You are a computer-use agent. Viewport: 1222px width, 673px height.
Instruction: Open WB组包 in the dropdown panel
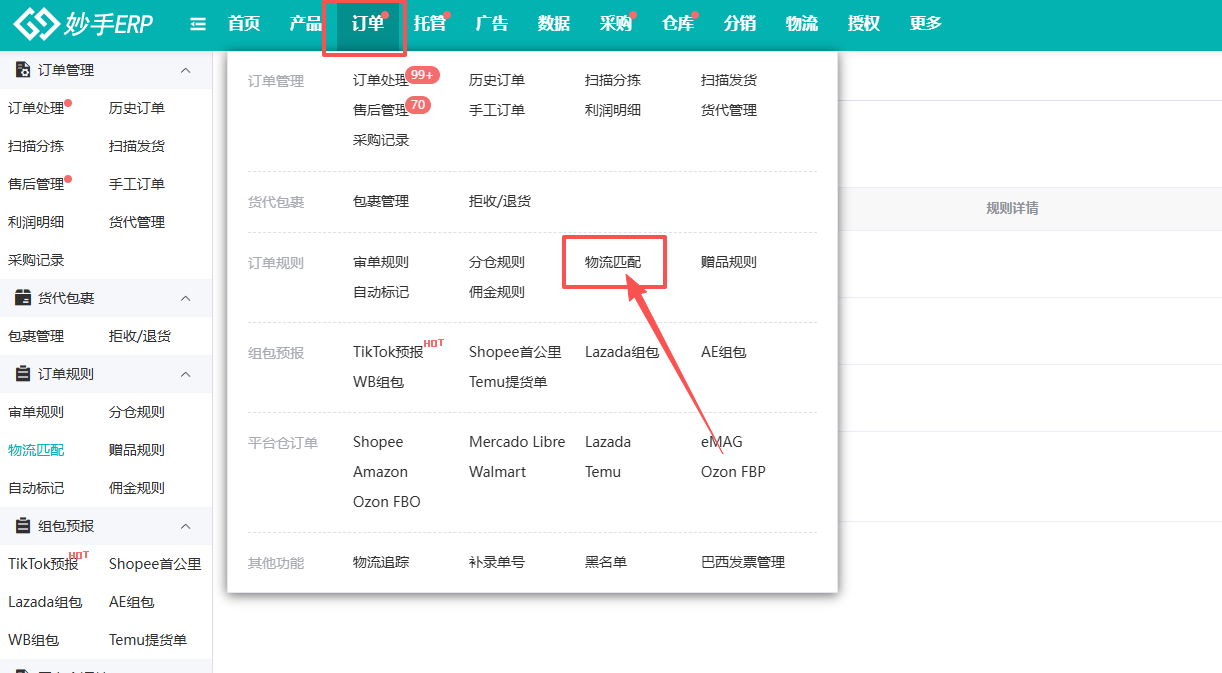click(x=378, y=382)
